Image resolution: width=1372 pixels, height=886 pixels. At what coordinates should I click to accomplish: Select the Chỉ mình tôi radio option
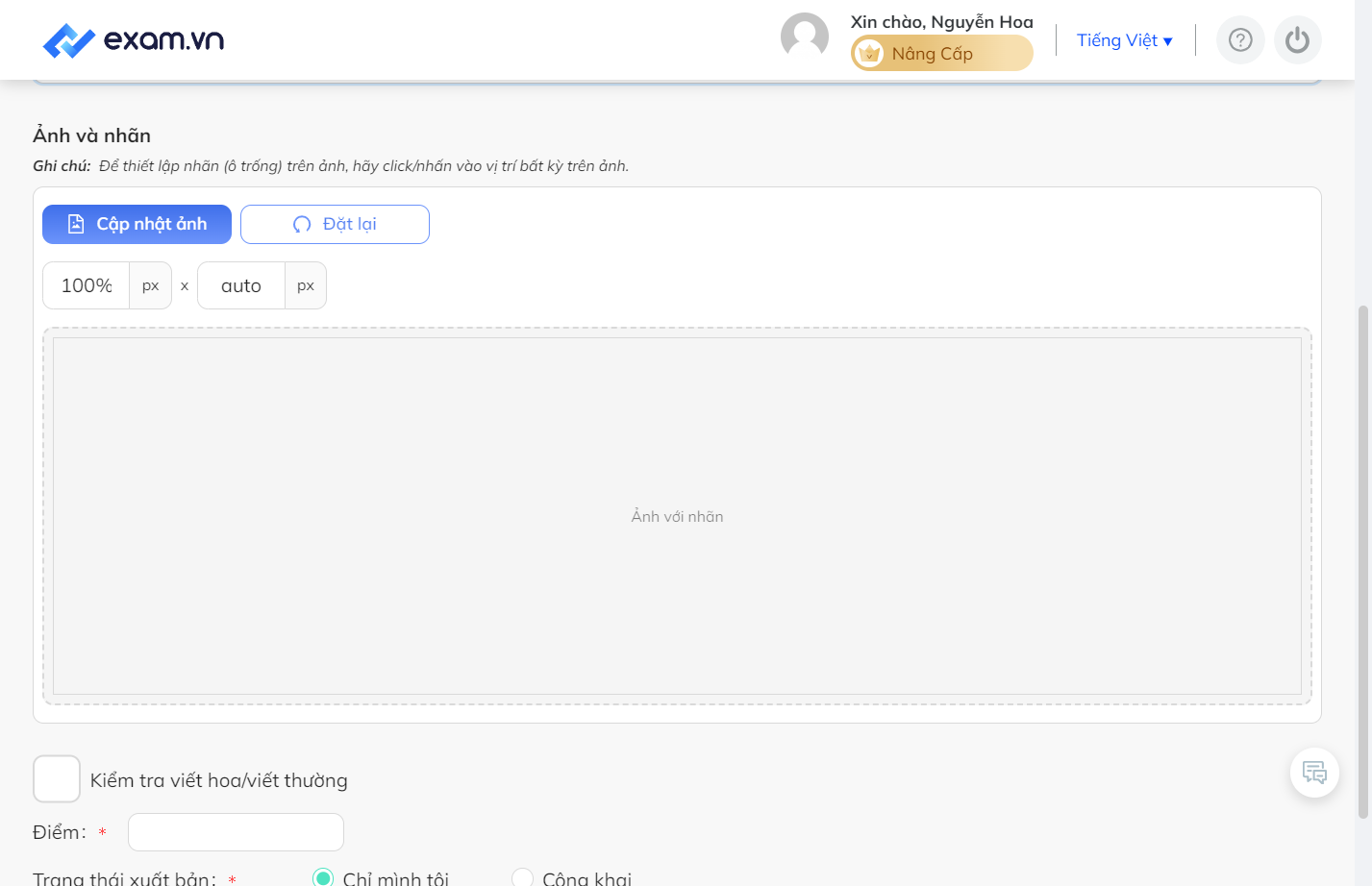[x=323, y=877]
